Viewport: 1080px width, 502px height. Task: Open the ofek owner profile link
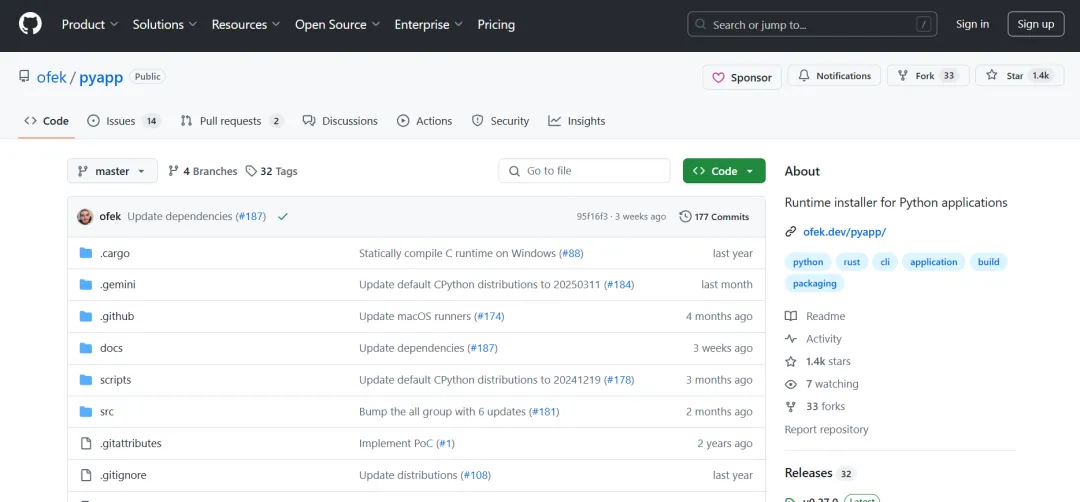pyautogui.click(x=52, y=77)
